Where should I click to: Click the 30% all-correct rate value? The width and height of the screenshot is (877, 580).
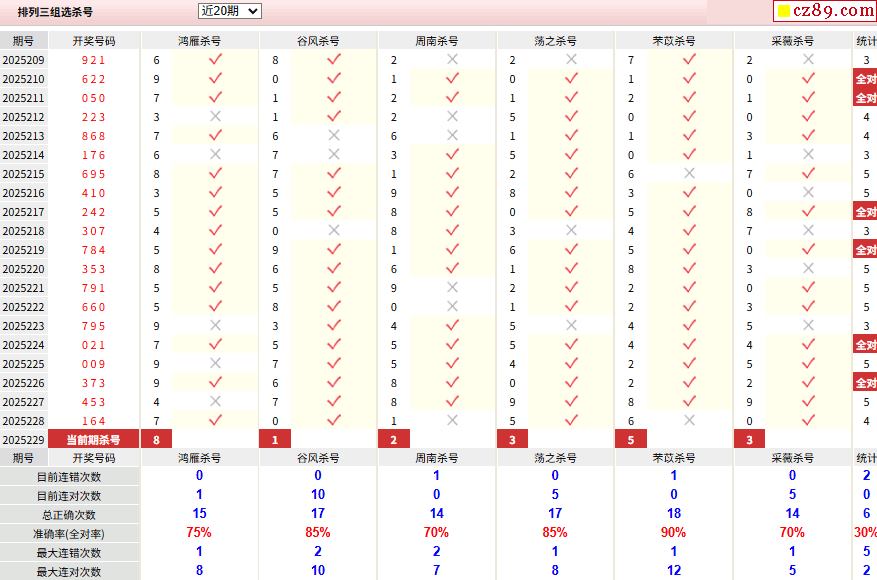[865, 532]
